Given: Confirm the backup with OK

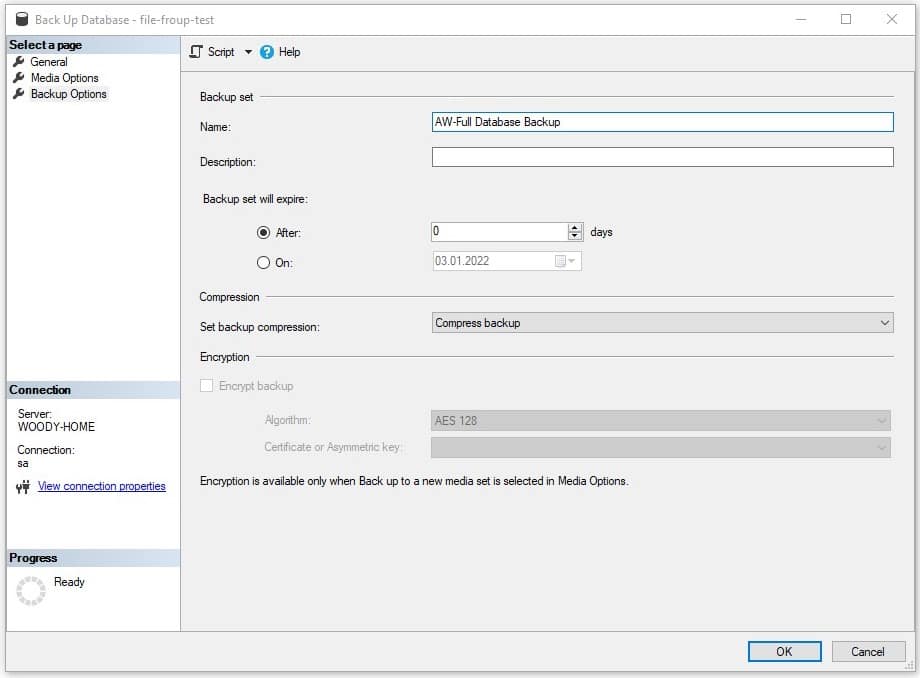Looking at the screenshot, I should pos(784,651).
